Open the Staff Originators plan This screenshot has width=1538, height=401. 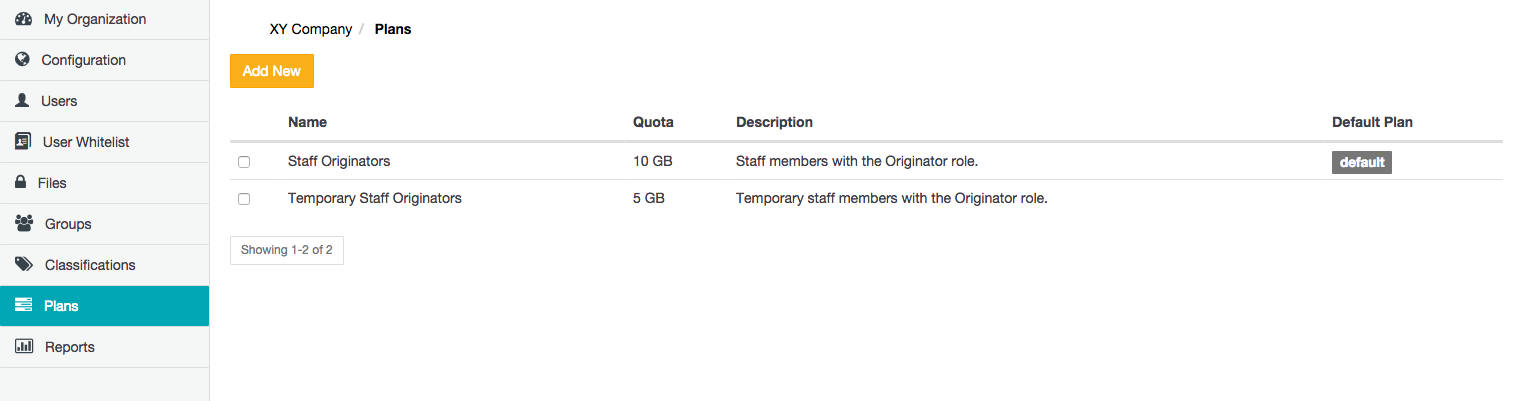tap(339, 161)
